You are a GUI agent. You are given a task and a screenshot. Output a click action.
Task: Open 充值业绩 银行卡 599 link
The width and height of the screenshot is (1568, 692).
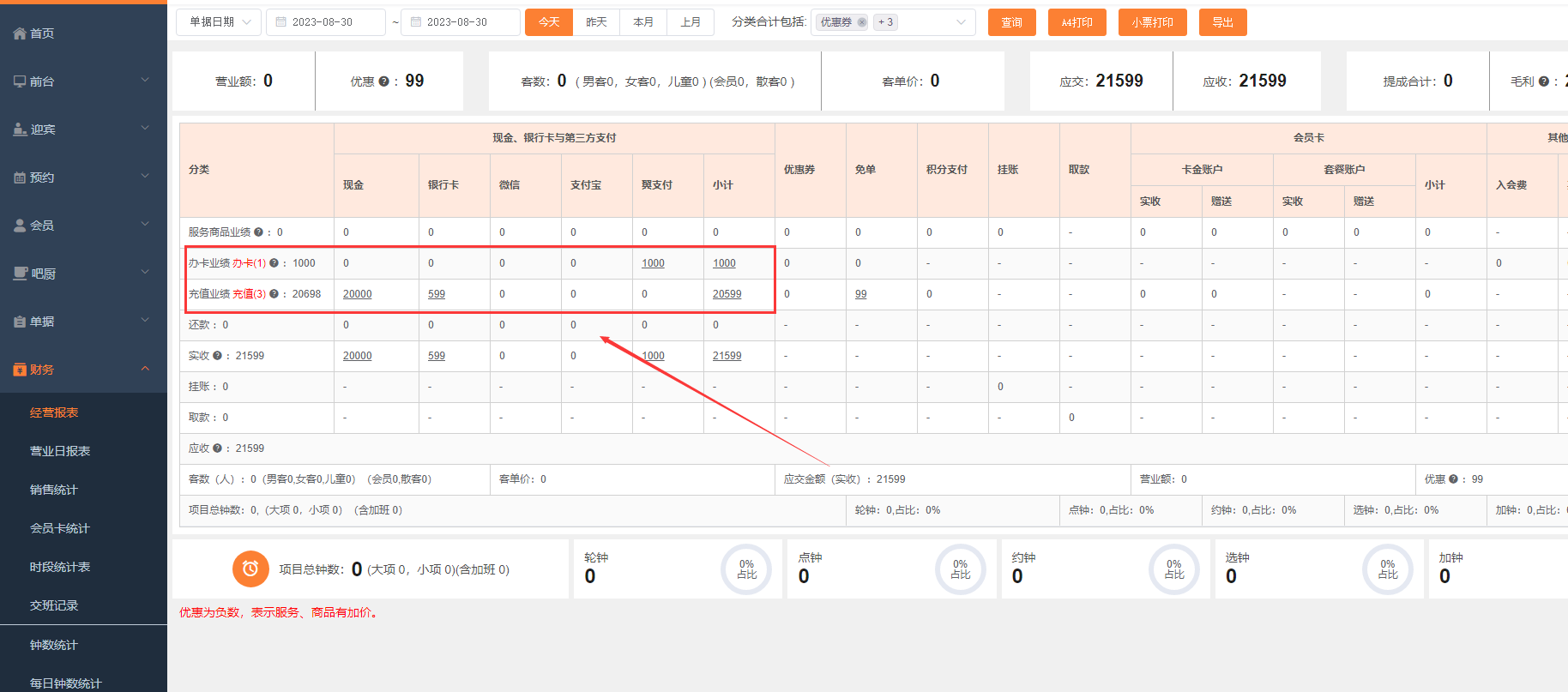437,294
